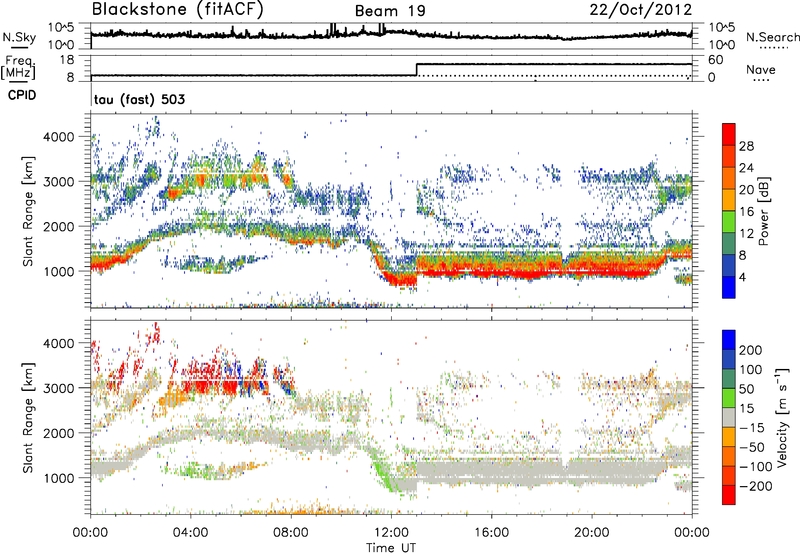Click the 4000 tick in the power panel
The image size is (800, 554).
[x=59, y=137]
